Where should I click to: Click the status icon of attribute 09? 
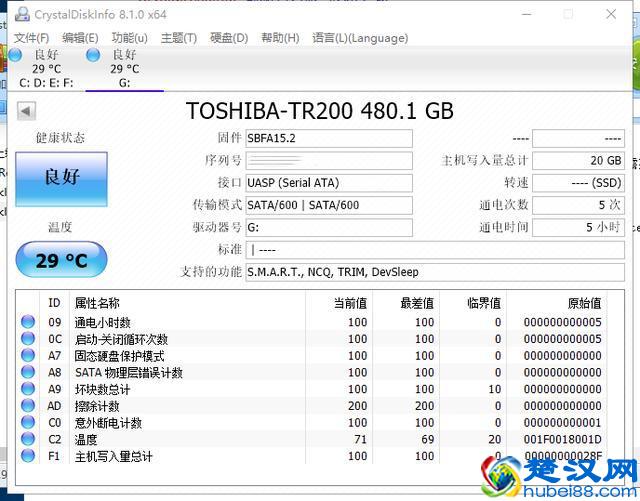point(28,322)
